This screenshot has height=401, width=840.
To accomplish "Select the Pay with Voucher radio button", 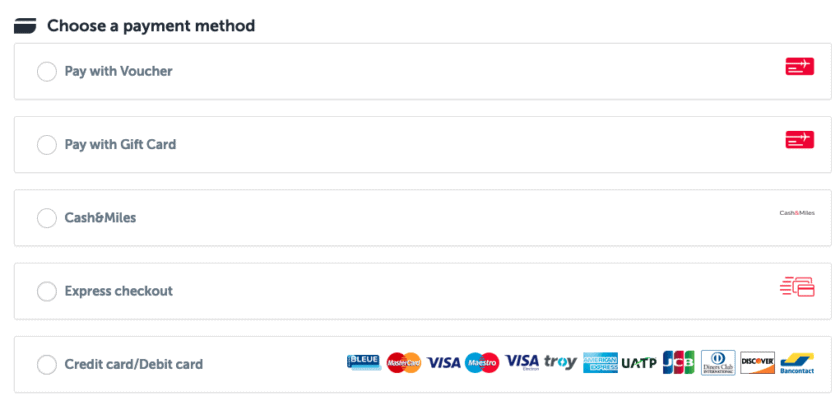I will 46,72.
